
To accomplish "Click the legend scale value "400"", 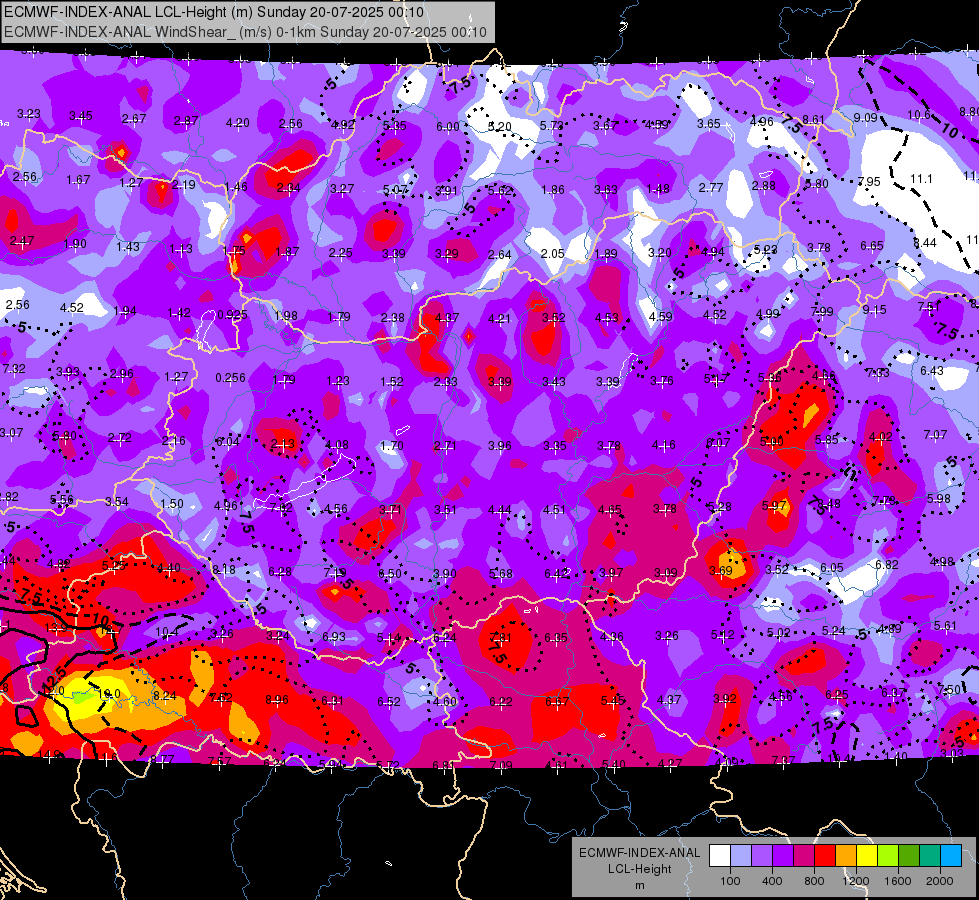I will tap(772, 881).
